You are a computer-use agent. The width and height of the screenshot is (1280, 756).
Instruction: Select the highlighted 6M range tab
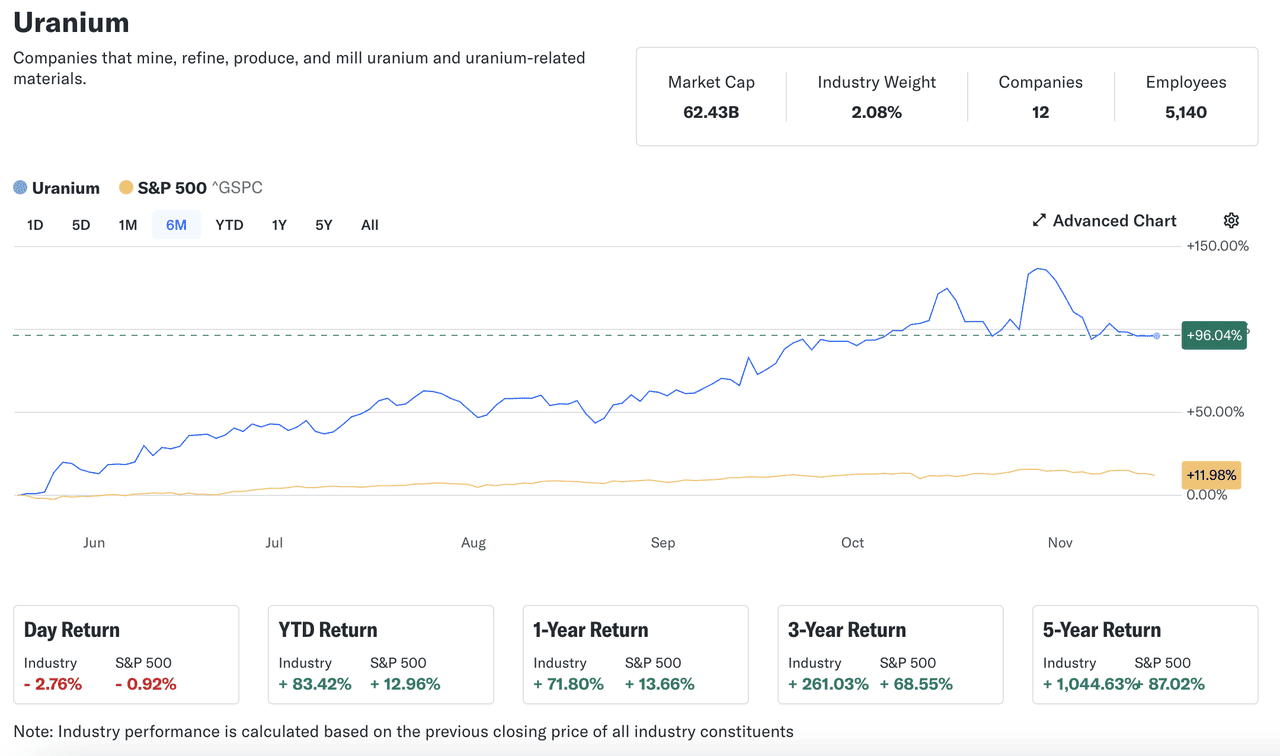(x=176, y=225)
